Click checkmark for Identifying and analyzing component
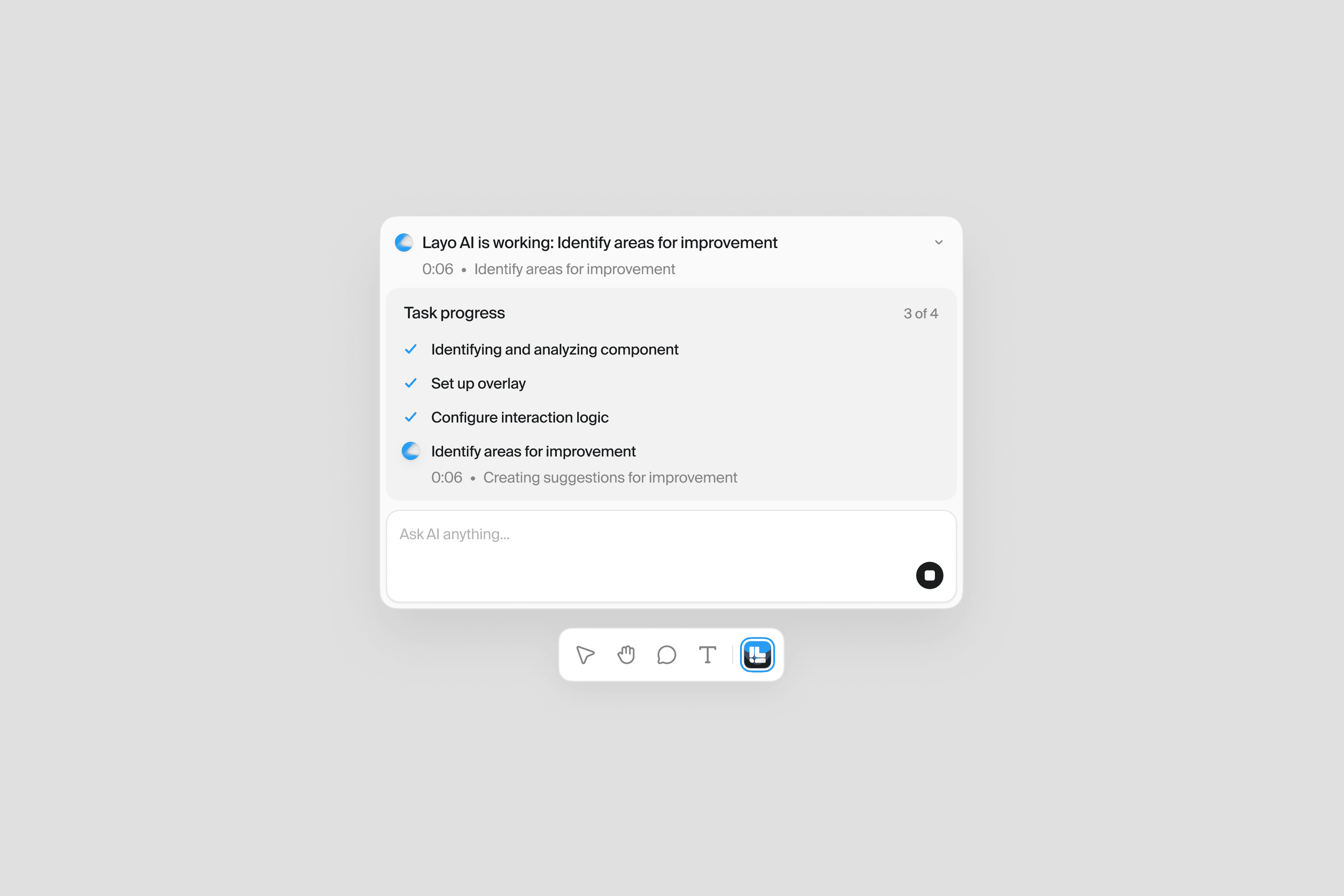This screenshot has width=1344, height=896. pos(411,349)
